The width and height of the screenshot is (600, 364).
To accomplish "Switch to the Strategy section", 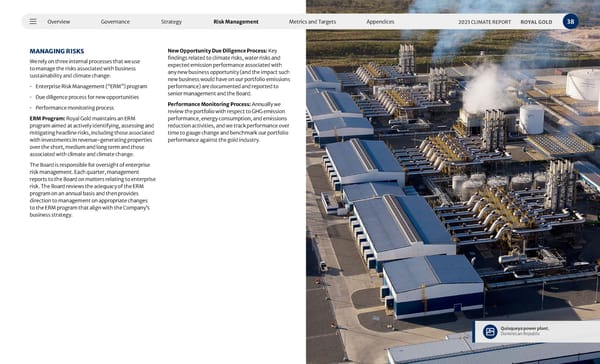I will (x=171, y=22).
